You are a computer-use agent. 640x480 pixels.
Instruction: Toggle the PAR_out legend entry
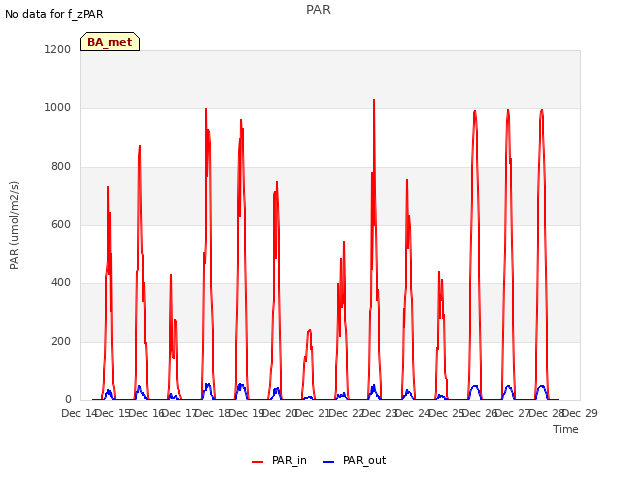coord(354,460)
